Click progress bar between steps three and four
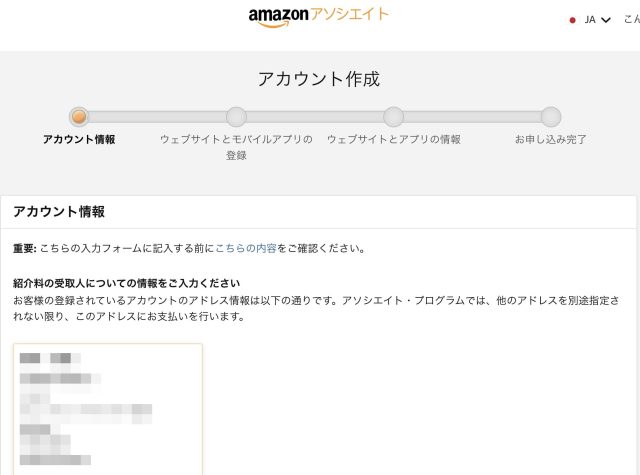The height and width of the screenshot is (475, 640). tap(471, 117)
